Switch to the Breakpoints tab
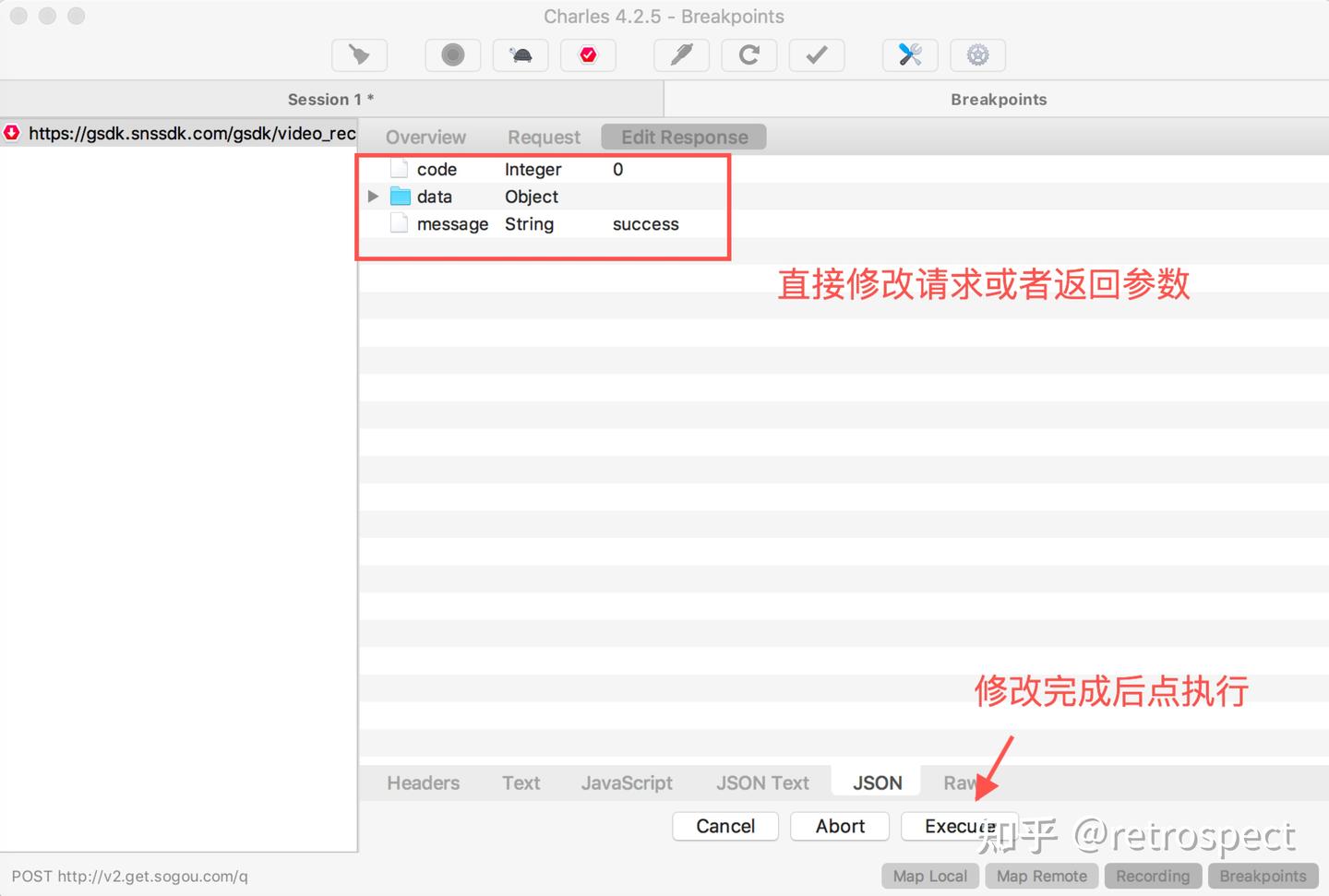 (998, 100)
